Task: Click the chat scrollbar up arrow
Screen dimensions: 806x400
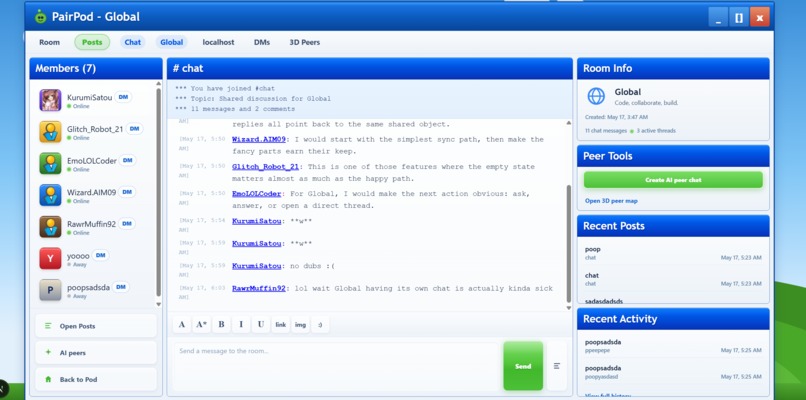Action: pos(569,123)
